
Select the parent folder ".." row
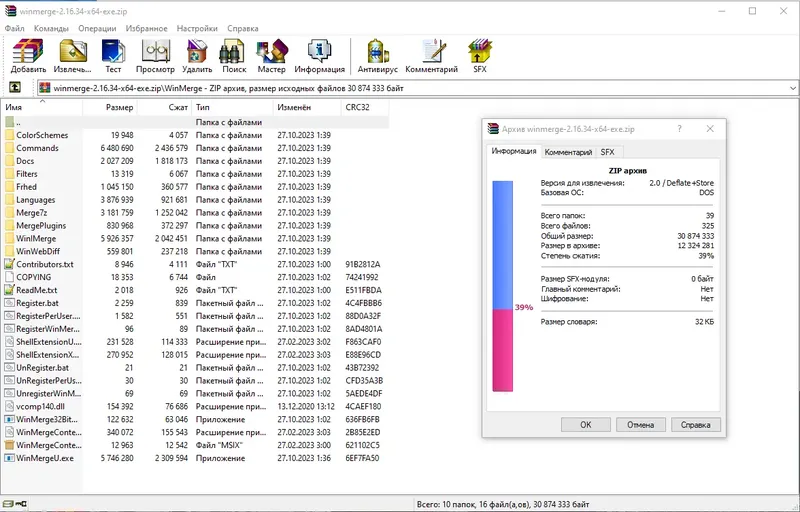(195, 122)
